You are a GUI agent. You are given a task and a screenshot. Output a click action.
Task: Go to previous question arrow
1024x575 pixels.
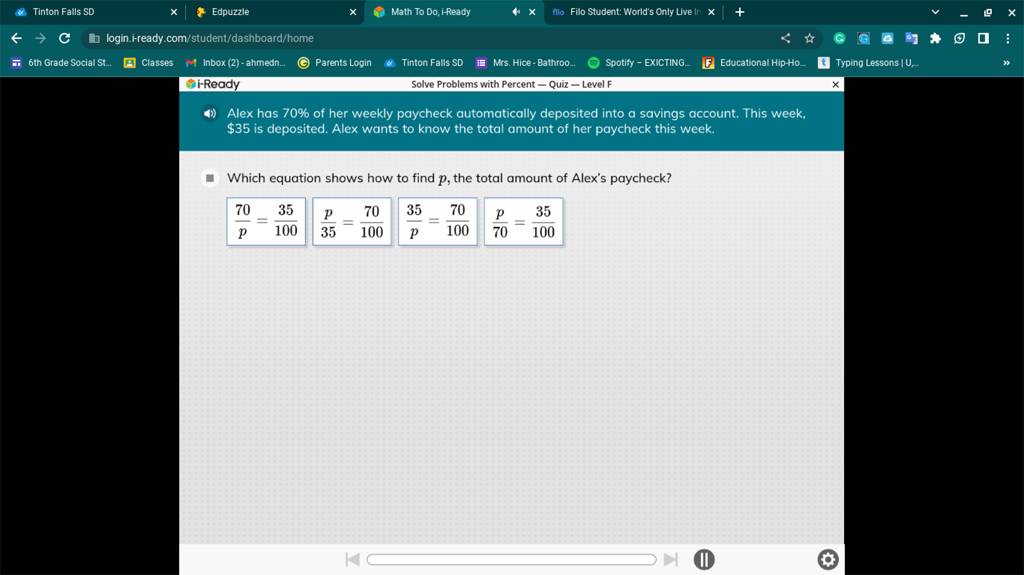click(x=352, y=559)
